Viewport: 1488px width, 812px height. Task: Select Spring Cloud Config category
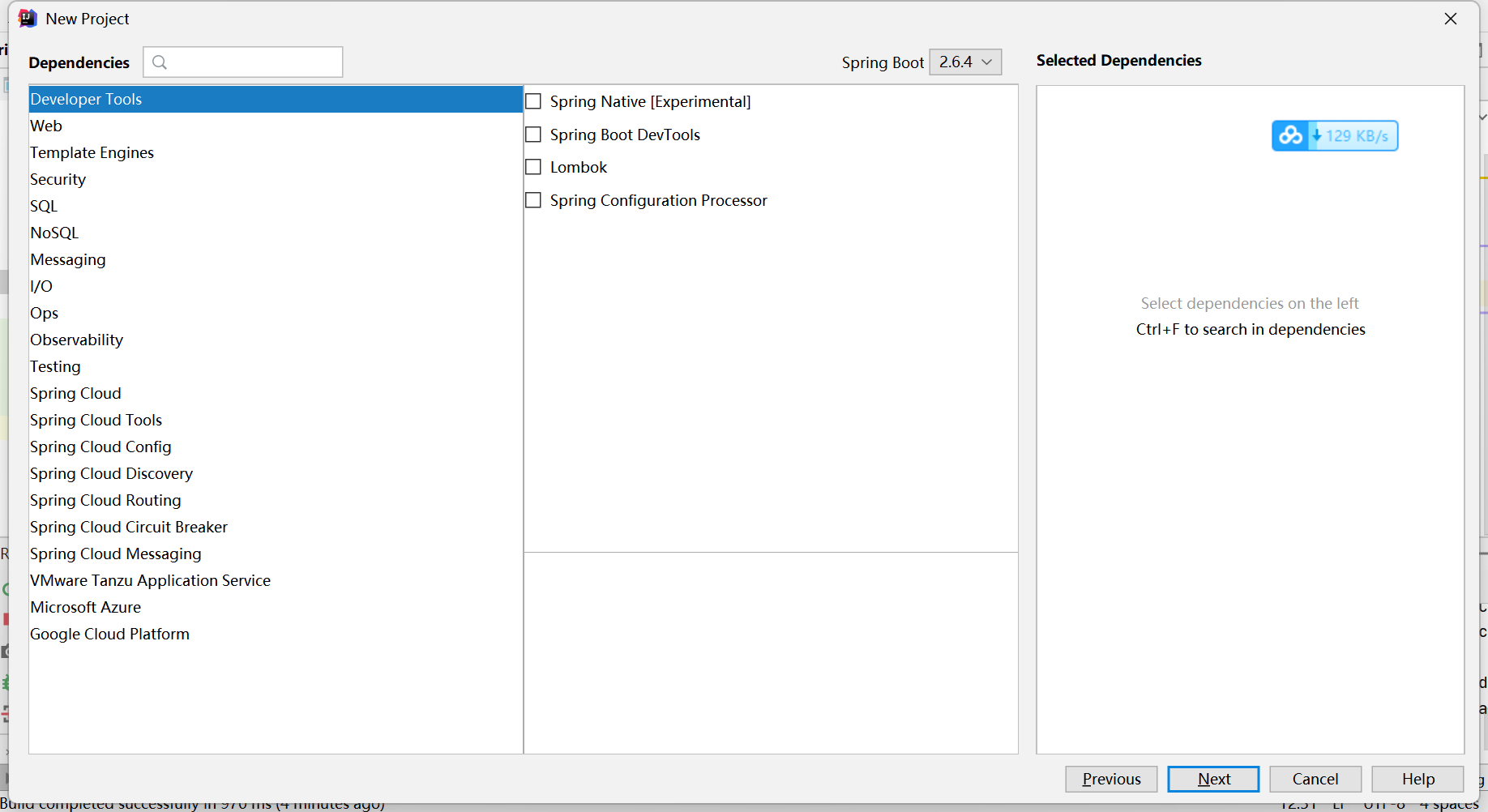click(276, 447)
